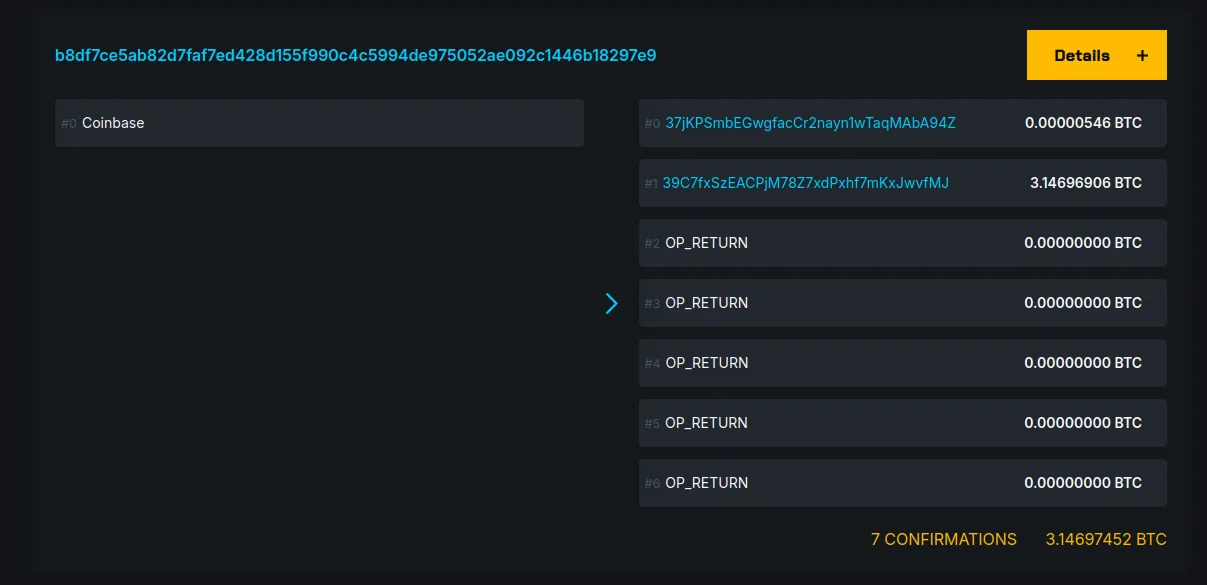
Task: Click the 7 CONFIRMATIONS label
Action: pyautogui.click(x=943, y=539)
